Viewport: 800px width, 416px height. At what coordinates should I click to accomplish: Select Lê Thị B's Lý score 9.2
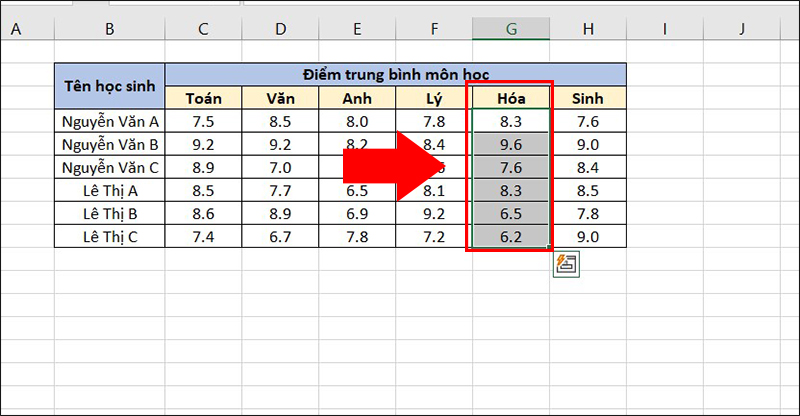(x=434, y=213)
